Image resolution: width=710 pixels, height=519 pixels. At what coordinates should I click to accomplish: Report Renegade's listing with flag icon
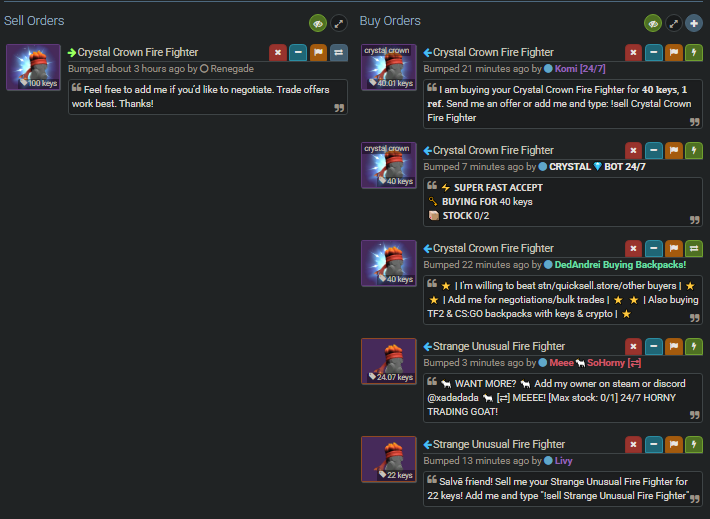(x=318, y=53)
